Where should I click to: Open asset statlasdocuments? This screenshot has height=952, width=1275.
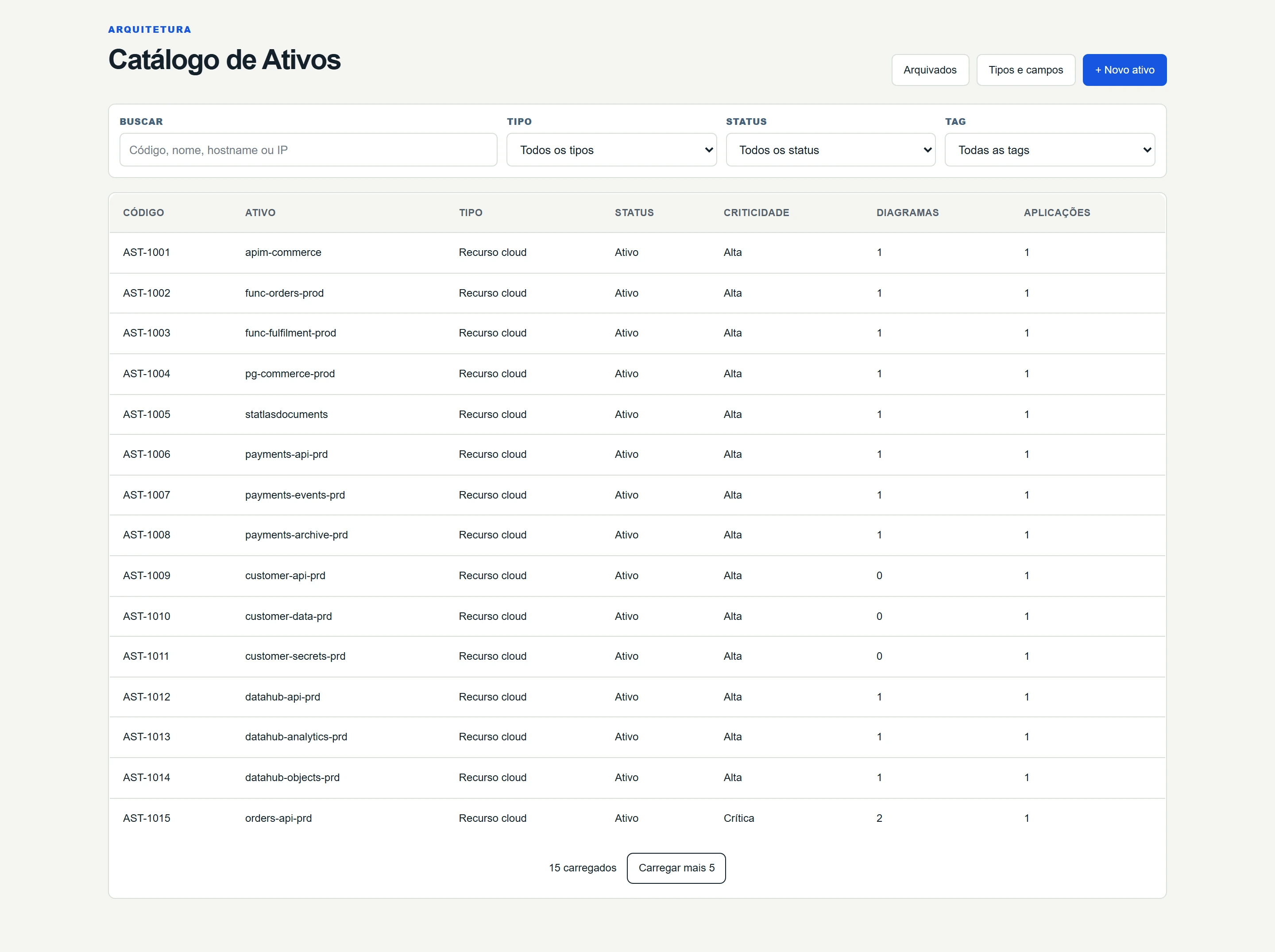[x=286, y=414]
